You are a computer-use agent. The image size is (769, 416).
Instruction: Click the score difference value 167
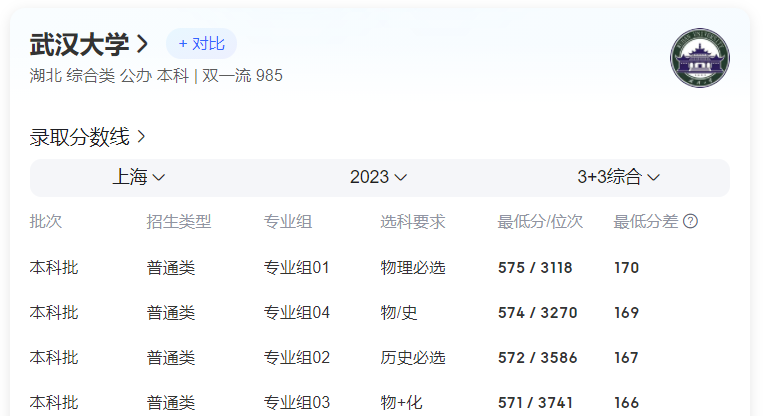point(626,358)
